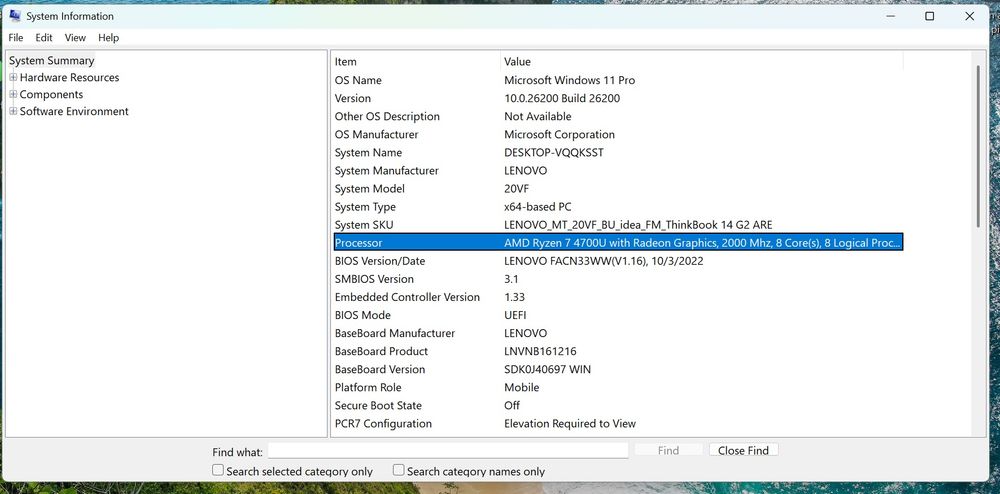
Task: Click the System Information title bar icon
Action: [x=15, y=16]
